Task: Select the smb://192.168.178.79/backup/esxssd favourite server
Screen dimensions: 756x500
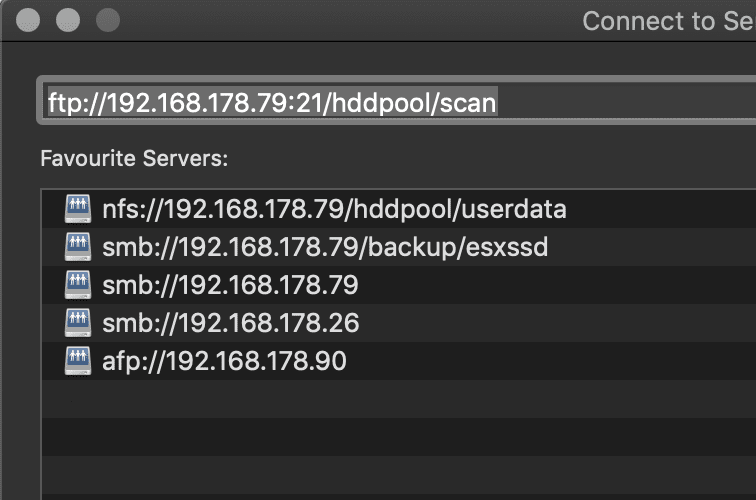Action: (x=399, y=247)
